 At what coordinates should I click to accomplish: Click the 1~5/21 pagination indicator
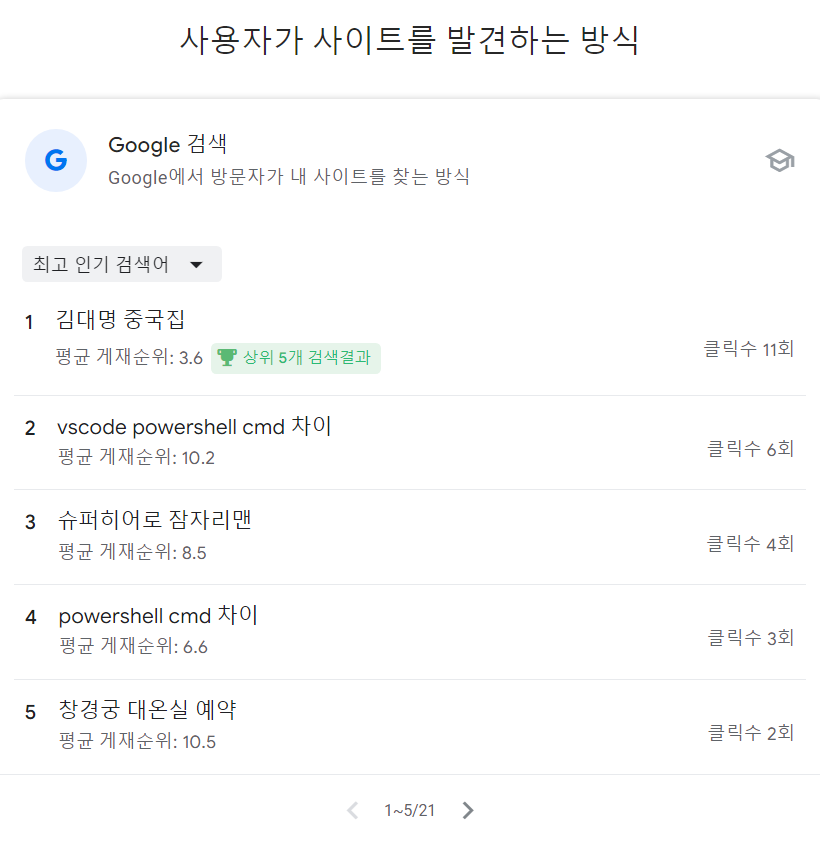tap(409, 811)
